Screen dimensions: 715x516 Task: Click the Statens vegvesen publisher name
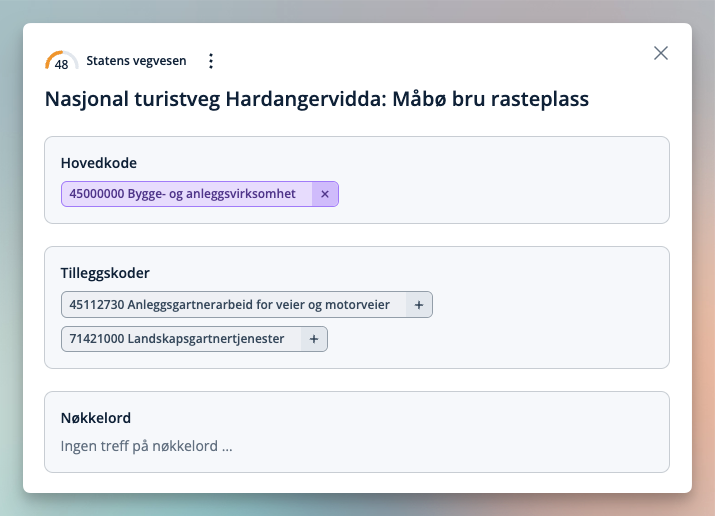pyautogui.click(x=136, y=61)
